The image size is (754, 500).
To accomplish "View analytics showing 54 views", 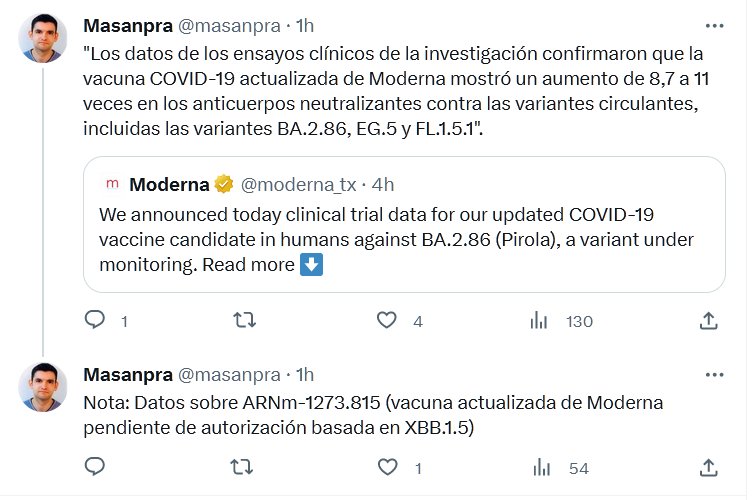I will tap(539, 467).
